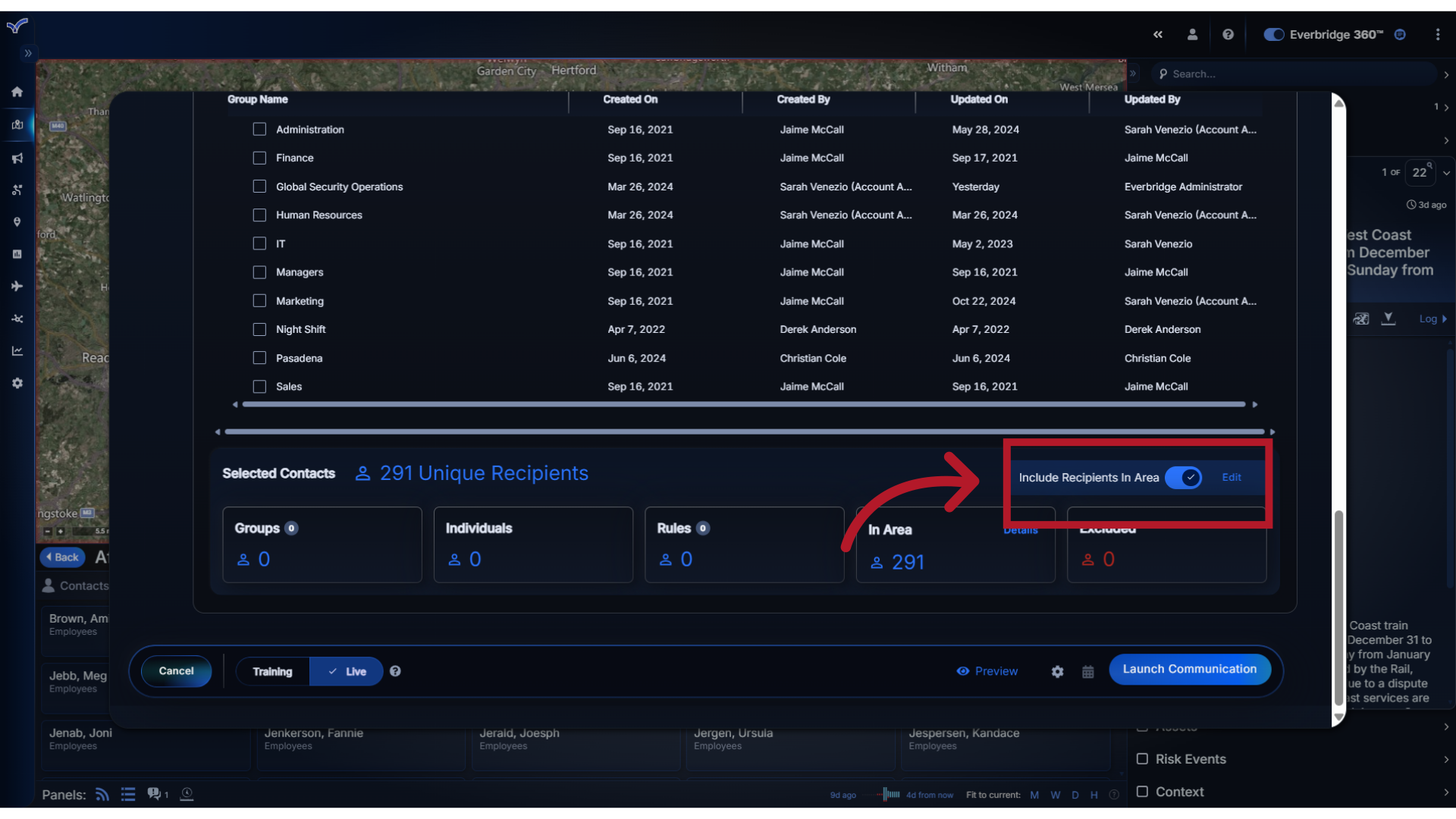Open the kebab menu in top right corner

coord(1439,34)
